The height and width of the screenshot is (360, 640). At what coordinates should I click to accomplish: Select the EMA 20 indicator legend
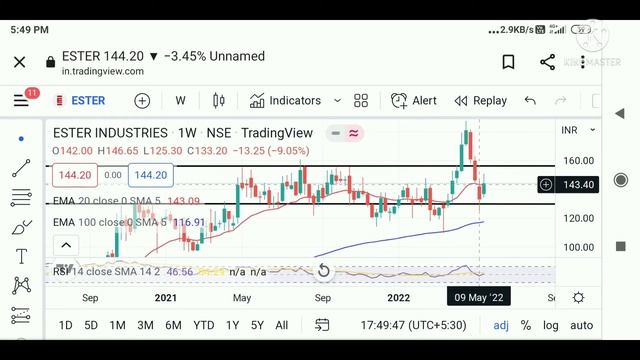(x=127, y=201)
